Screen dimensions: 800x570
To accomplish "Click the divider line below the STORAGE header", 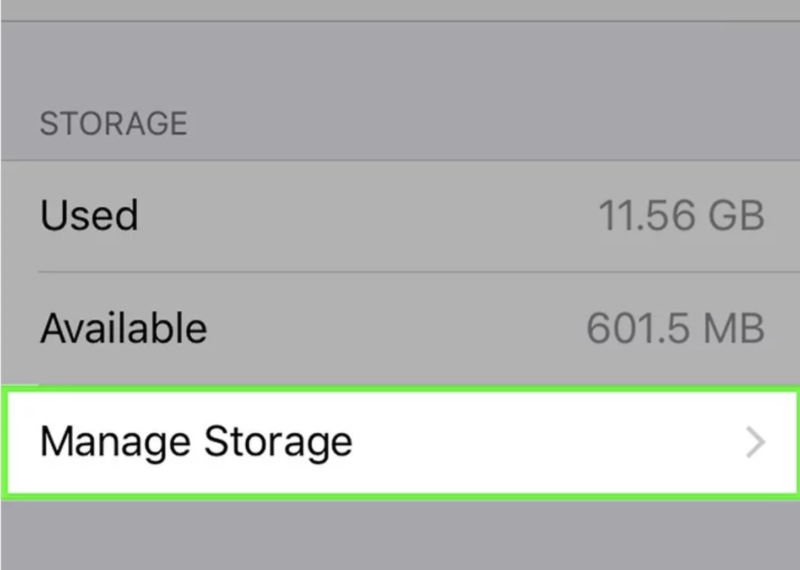I will 400,160.
